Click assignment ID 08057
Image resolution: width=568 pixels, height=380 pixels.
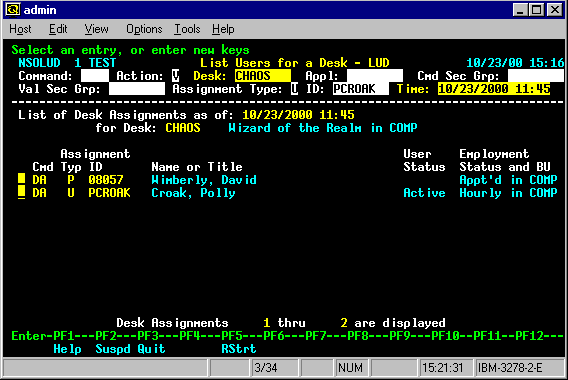point(106,180)
